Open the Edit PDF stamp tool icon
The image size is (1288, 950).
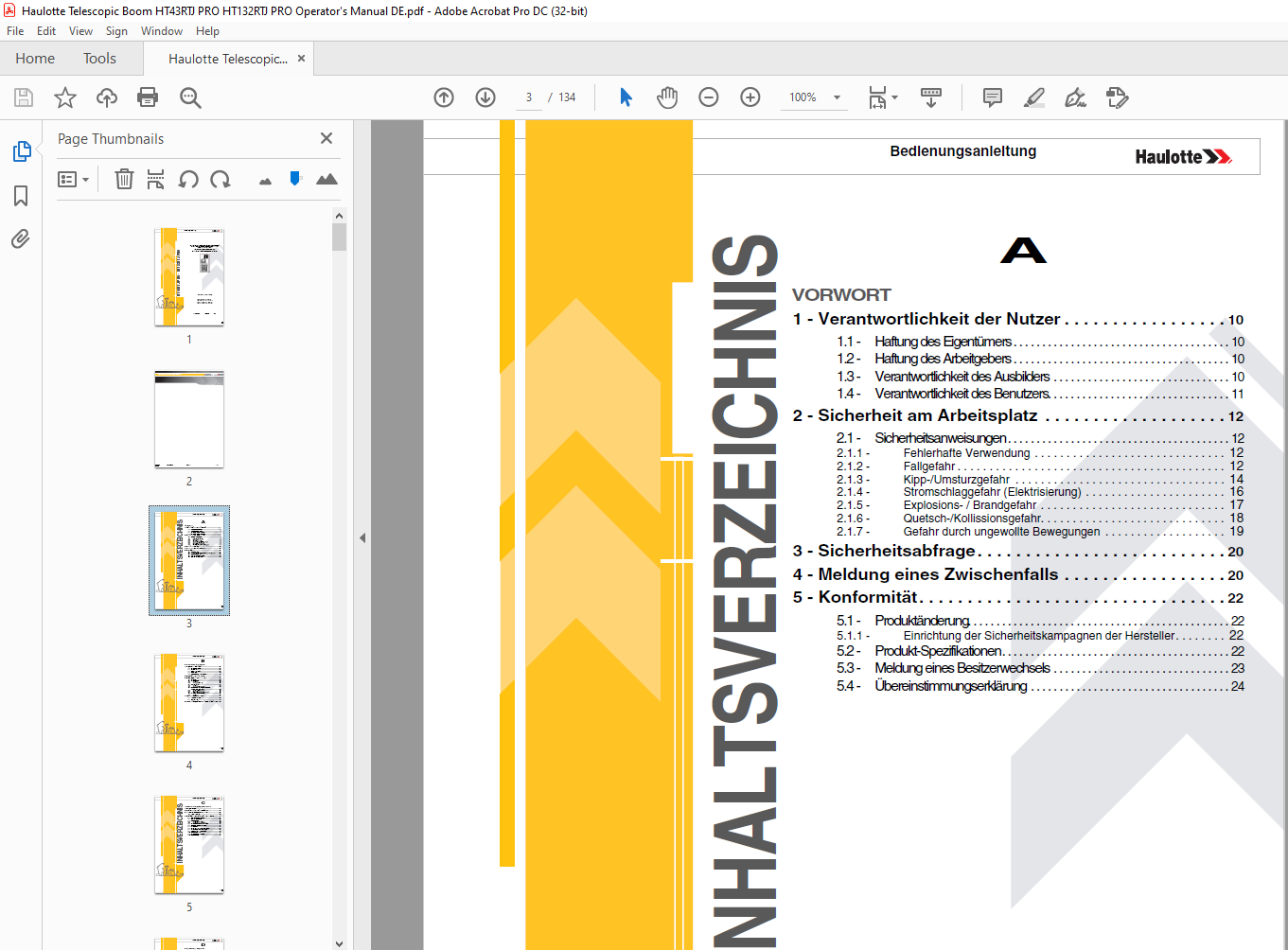pos(1118,97)
